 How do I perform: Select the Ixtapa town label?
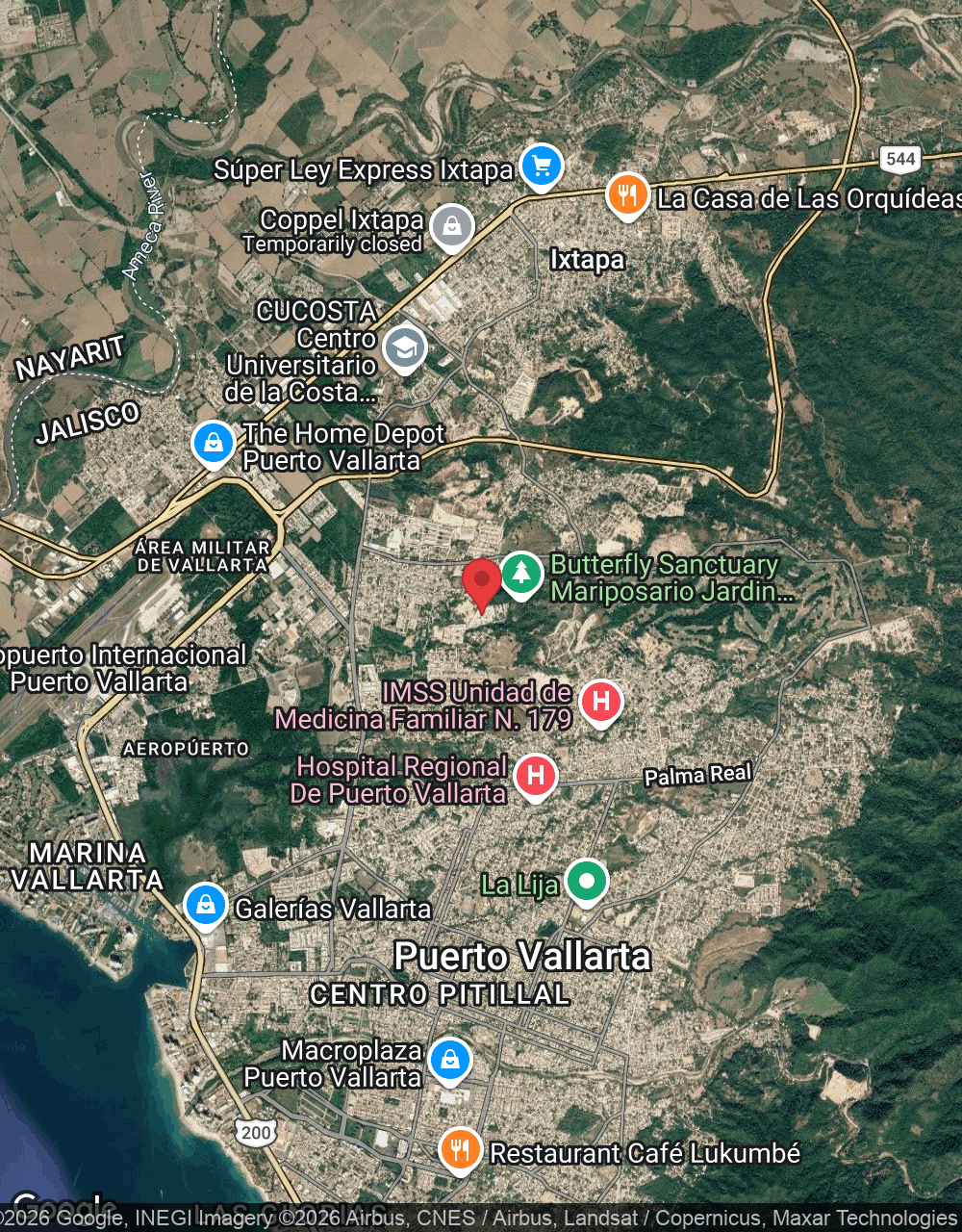coord(587,260)
